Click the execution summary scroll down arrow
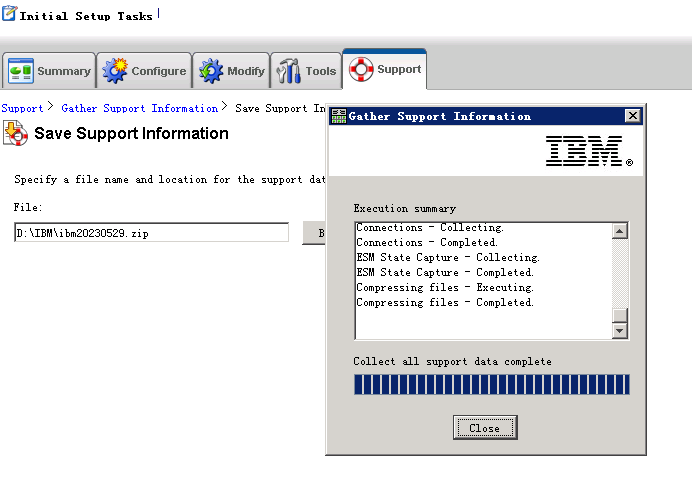Image resolution: width=692 pixels, height=493 pixels. pos(620,331)
